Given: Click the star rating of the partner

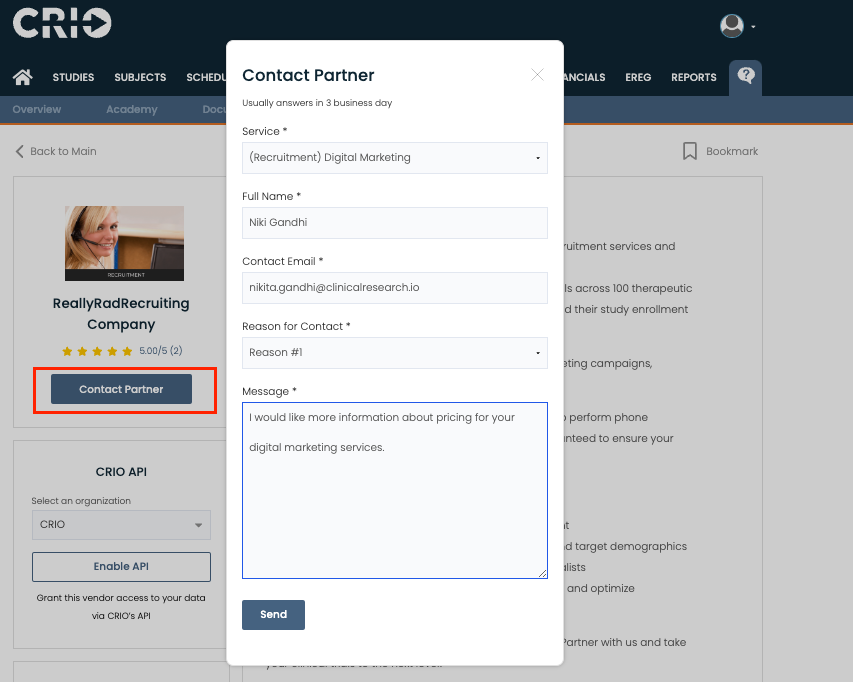Looking at the screenshot, I should point(97,351).
